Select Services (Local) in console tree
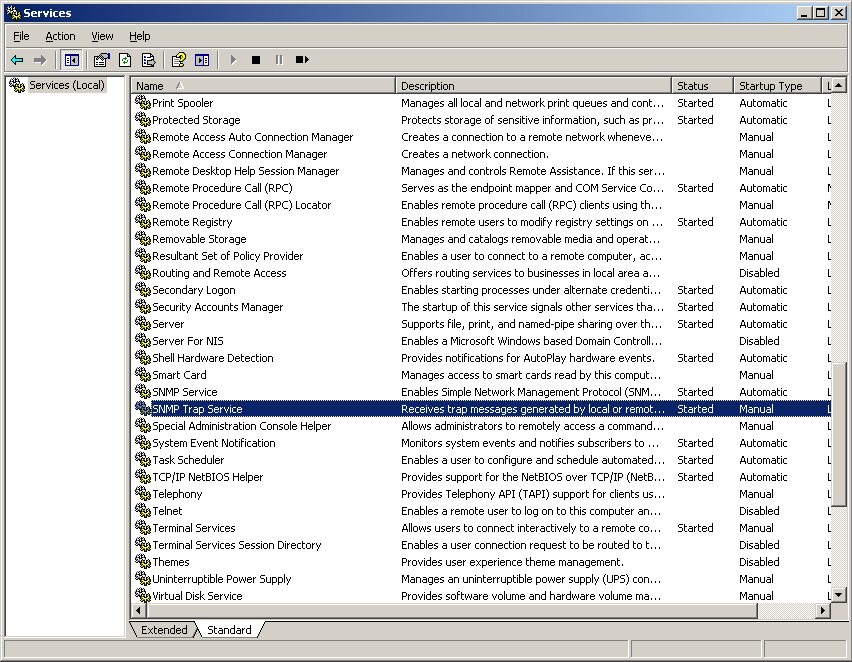This screenshot has width=852, height=662. (x=66, y=85)
